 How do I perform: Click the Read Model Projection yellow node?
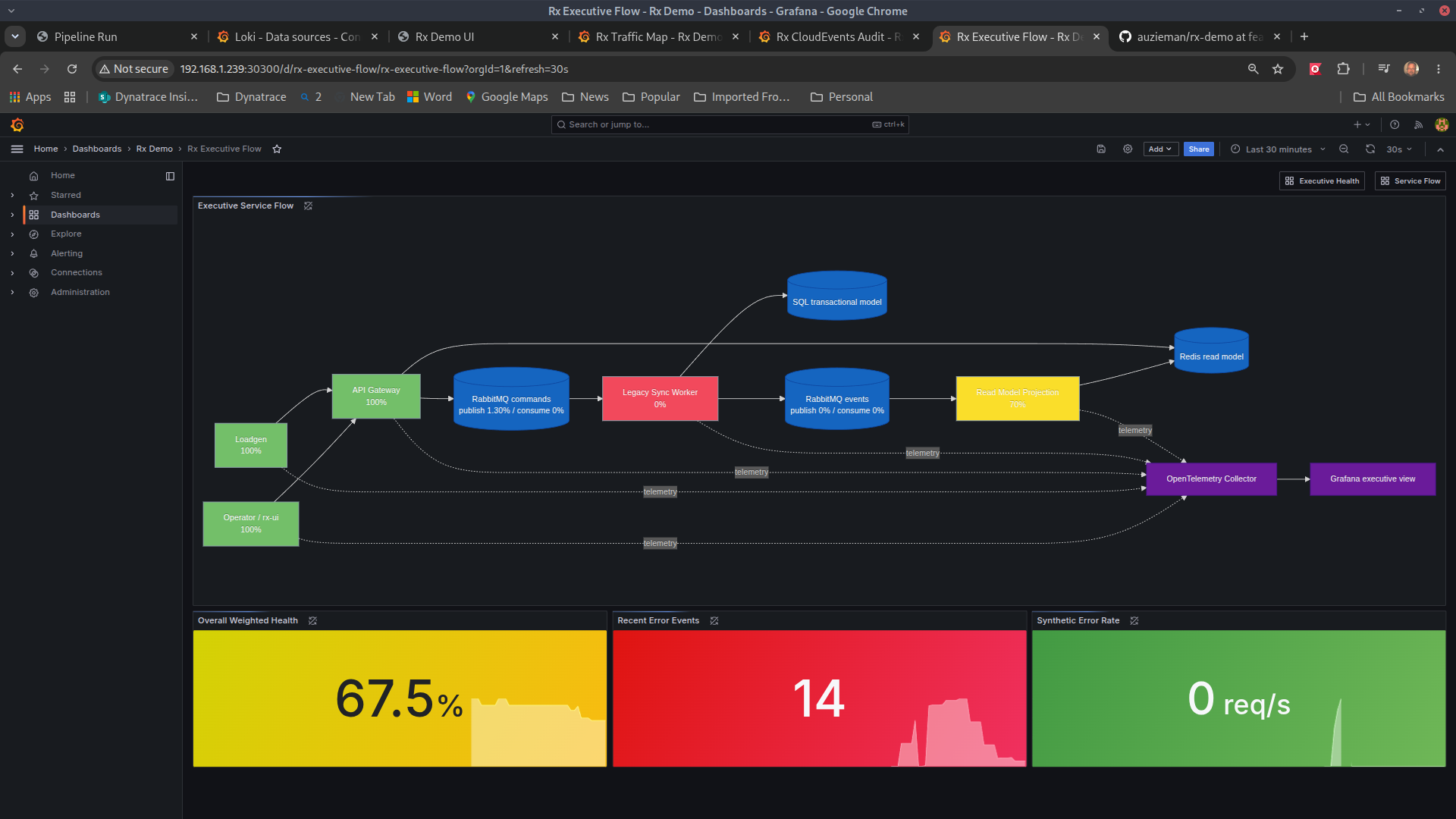[x=1017, y=399]
